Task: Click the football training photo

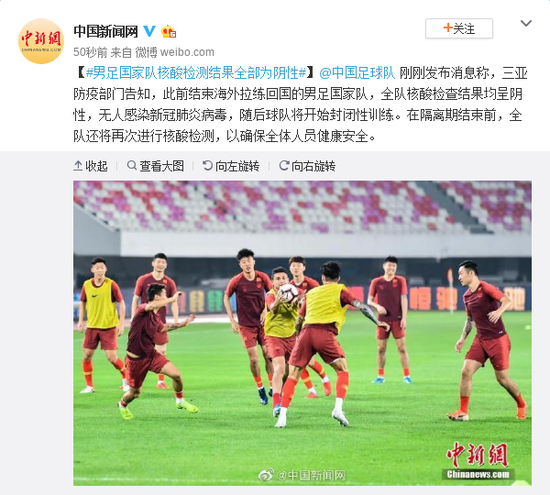Action: (x=302, y=333)
